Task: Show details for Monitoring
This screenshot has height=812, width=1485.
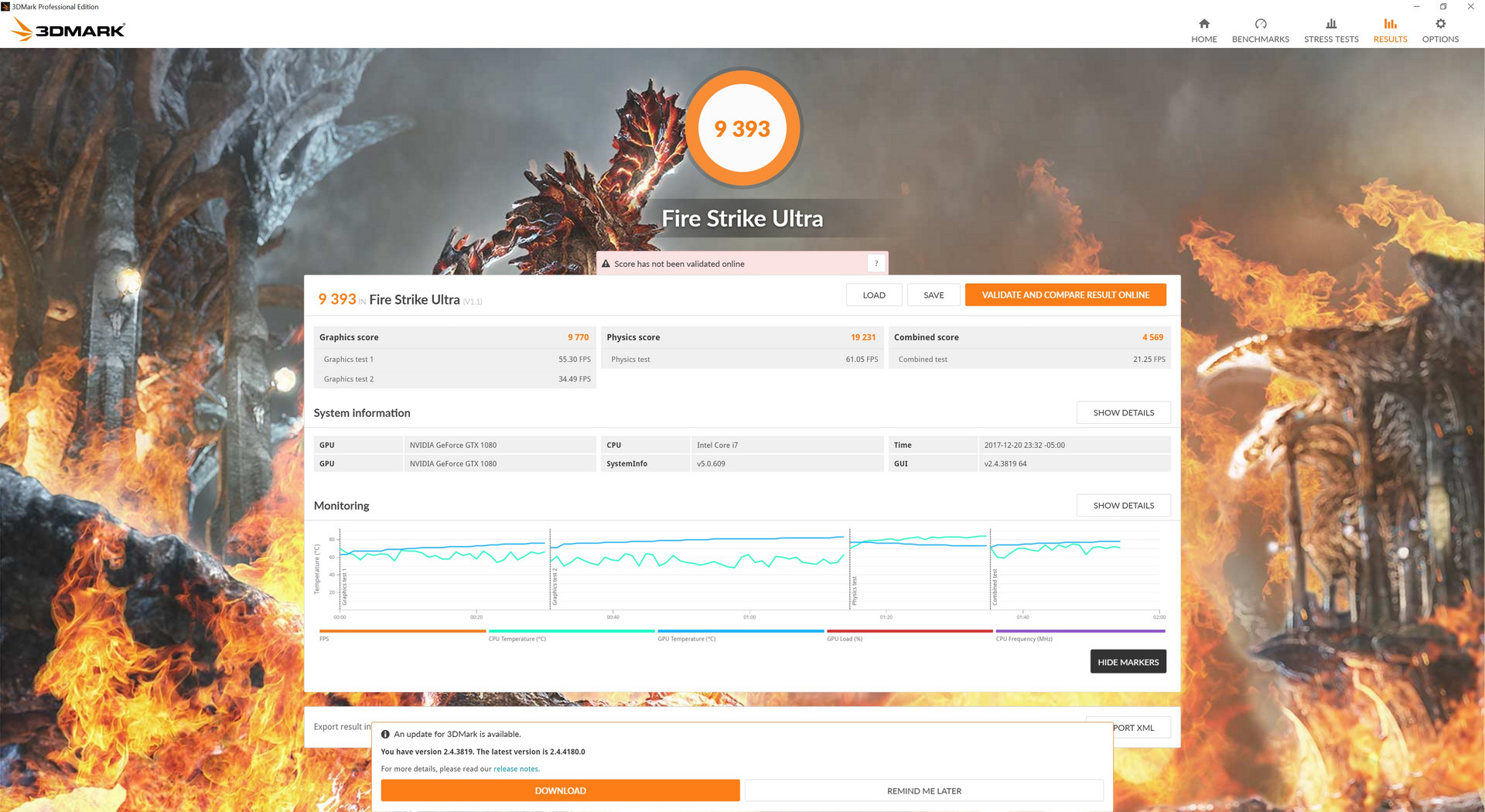Action: [1123, 506]
